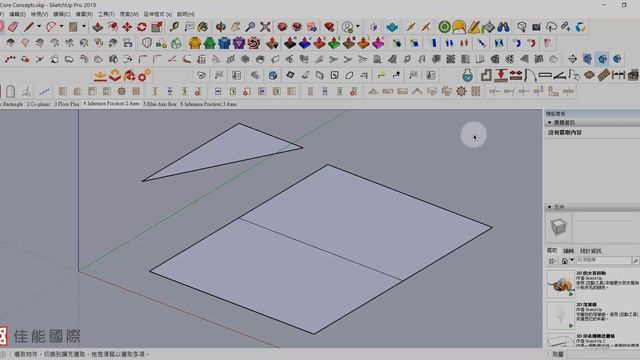This screenshot has height=360, width=640.
Task: Select the Tape Measure tool
Action: pos(175,27)
